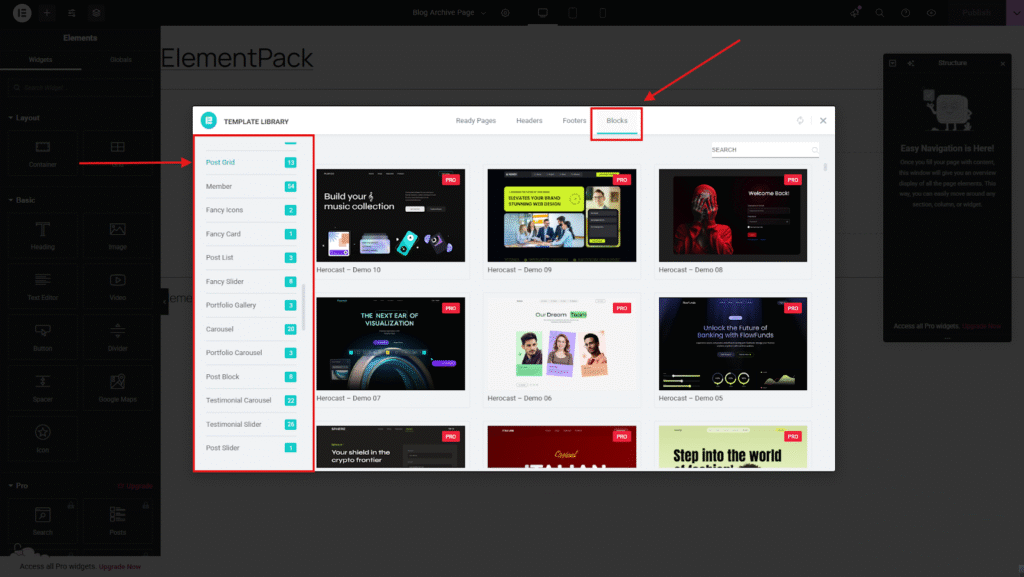
Task: Click the Search Widget input field
Action: 80,87
